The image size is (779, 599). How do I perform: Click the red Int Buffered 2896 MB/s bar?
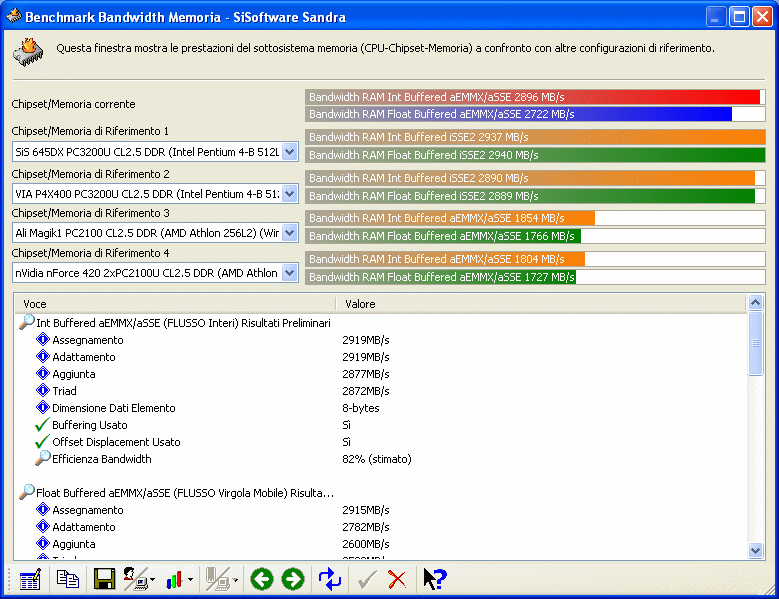(533, 97)
